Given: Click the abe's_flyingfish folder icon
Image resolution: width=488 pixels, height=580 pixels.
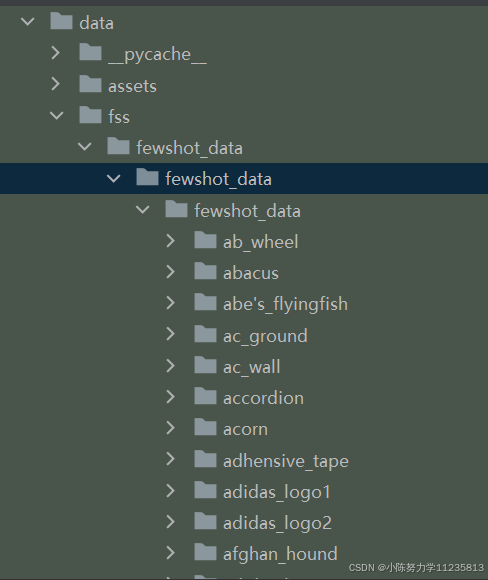Looking at the screenshot, I should [205, 302].
